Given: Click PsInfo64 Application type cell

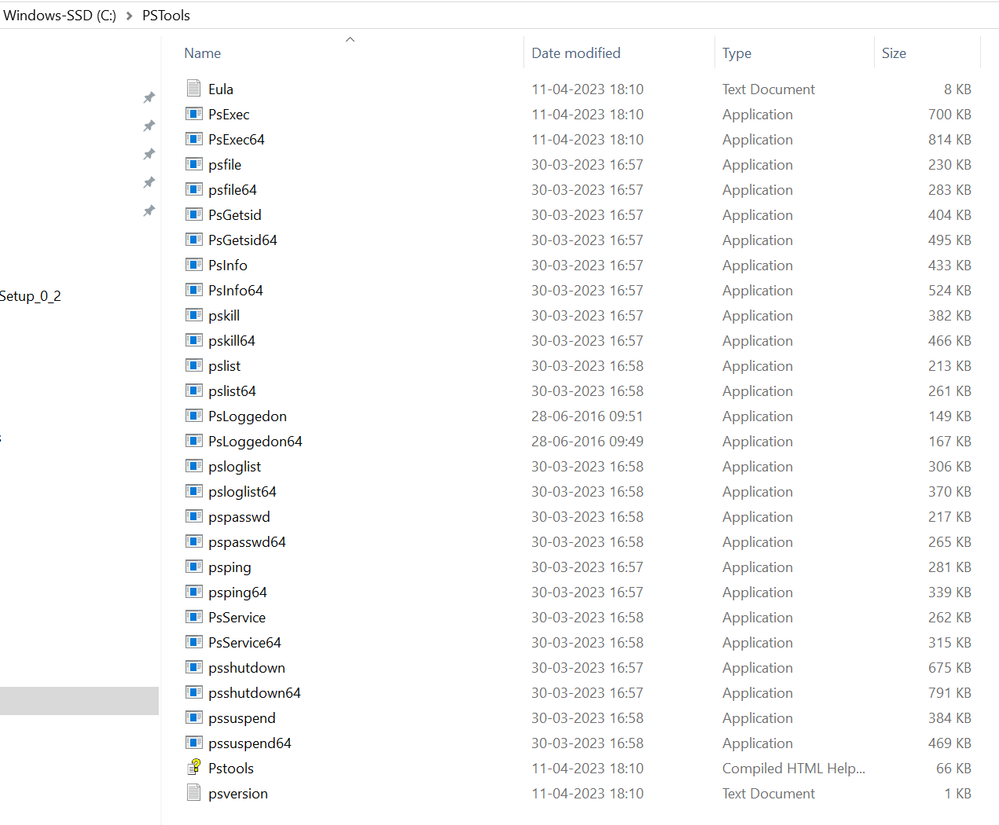Looking at the screenshot, I should (758, 290).
